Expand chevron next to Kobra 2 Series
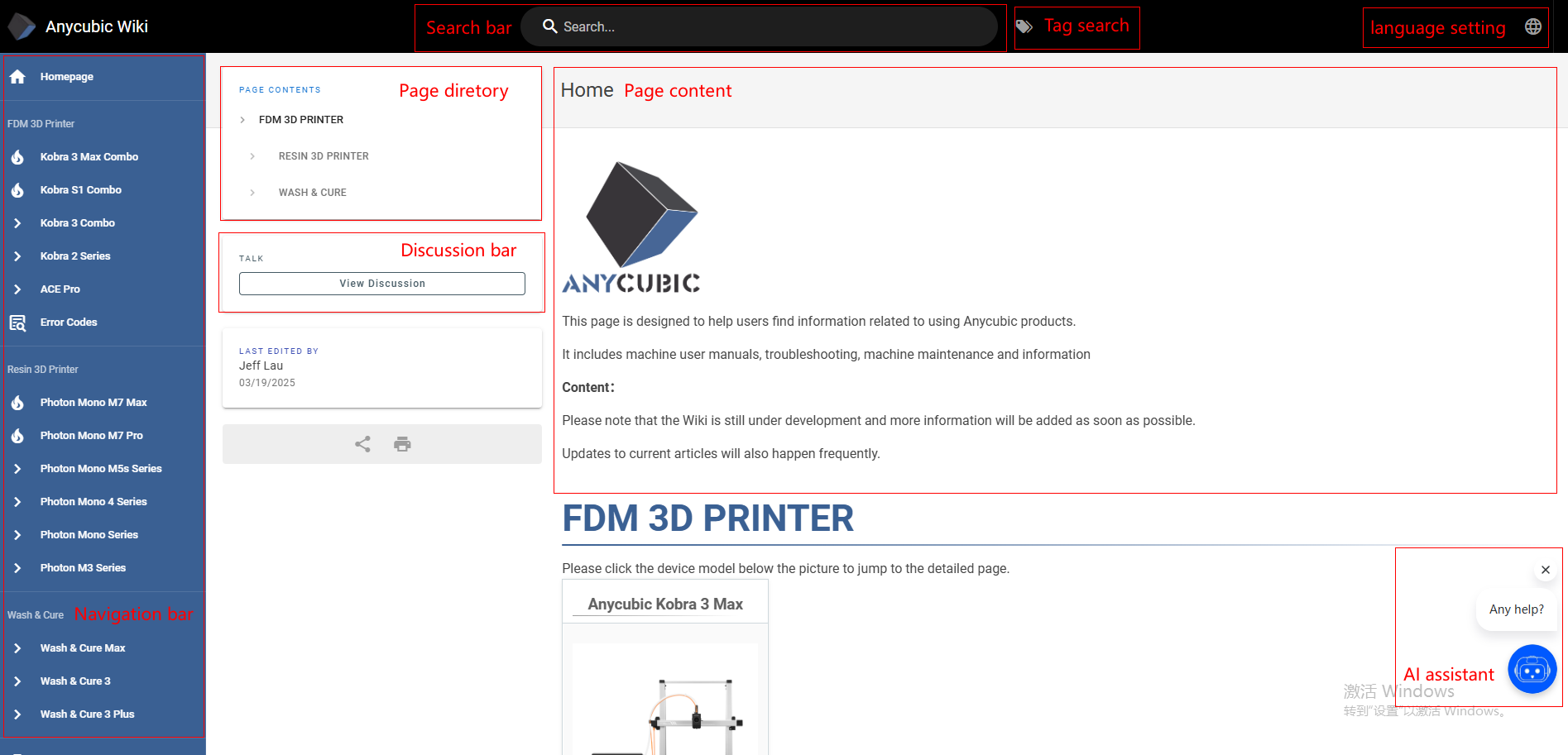This screenshot has width=1568, height=755. point(17,256)
